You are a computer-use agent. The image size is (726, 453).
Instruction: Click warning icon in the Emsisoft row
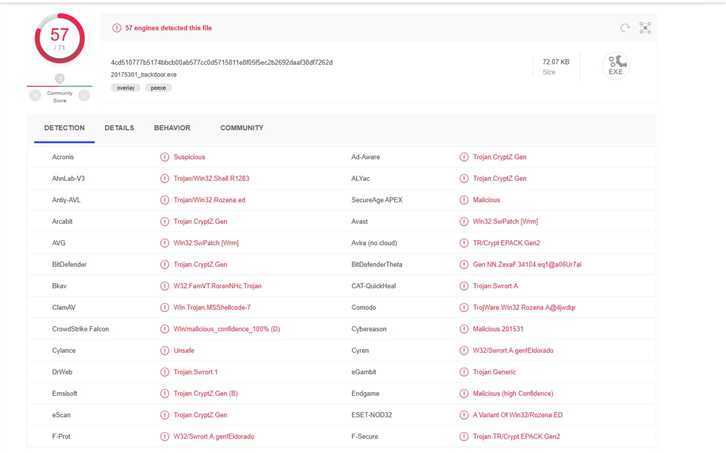pos(164,394)
